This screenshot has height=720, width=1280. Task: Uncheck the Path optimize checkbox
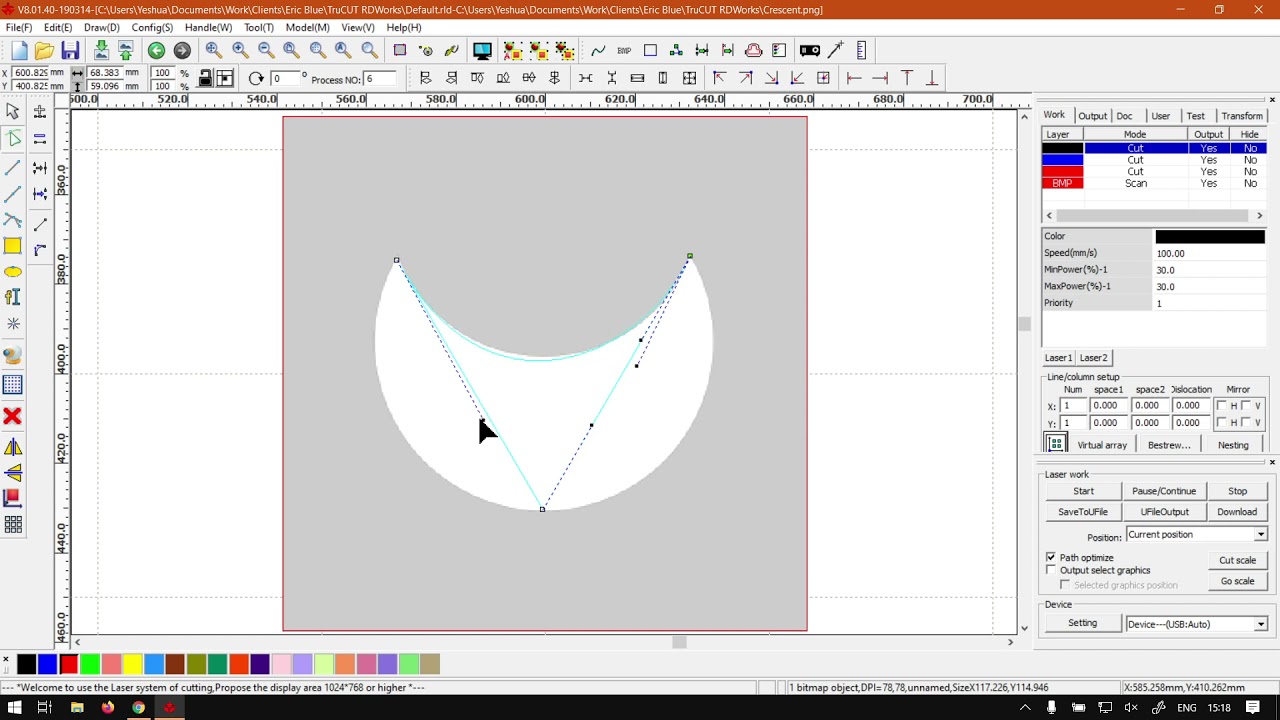(x=1051, y=557)
